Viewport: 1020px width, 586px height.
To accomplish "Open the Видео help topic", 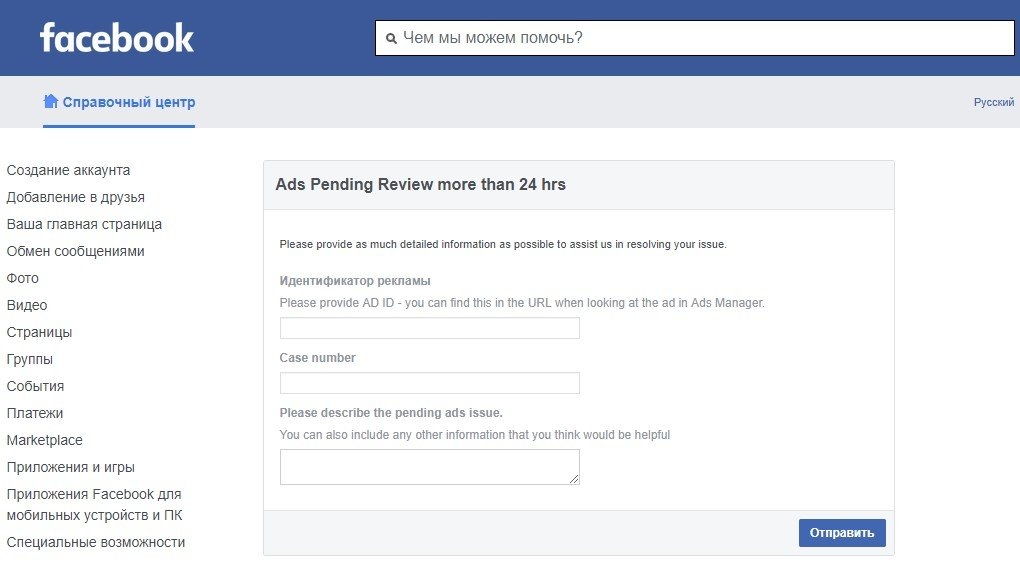I will pyautogui.click(x=27, y=305).
